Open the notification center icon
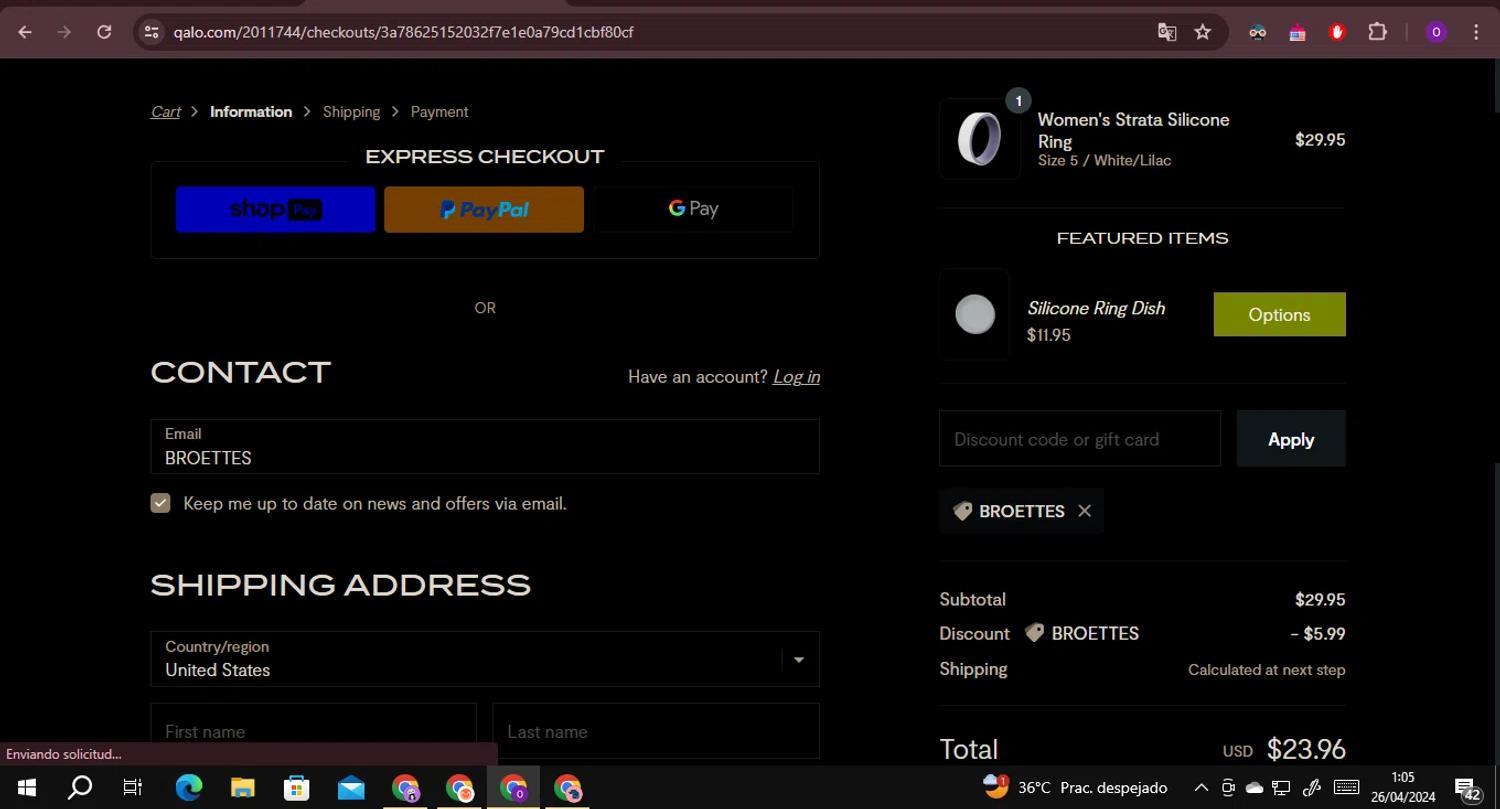The image size is (1500, 809). click(1468, 788)
